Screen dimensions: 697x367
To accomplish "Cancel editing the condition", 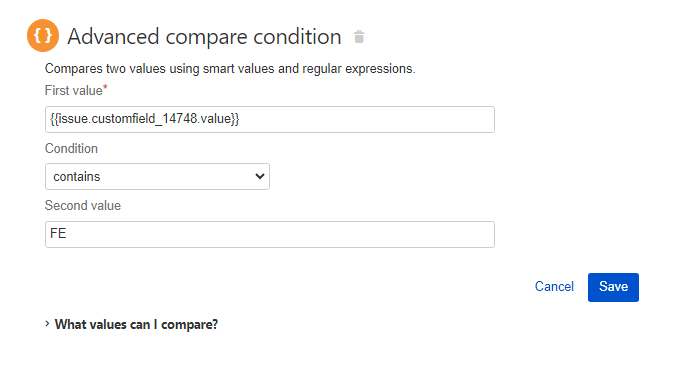I will [x=554, y=287].
